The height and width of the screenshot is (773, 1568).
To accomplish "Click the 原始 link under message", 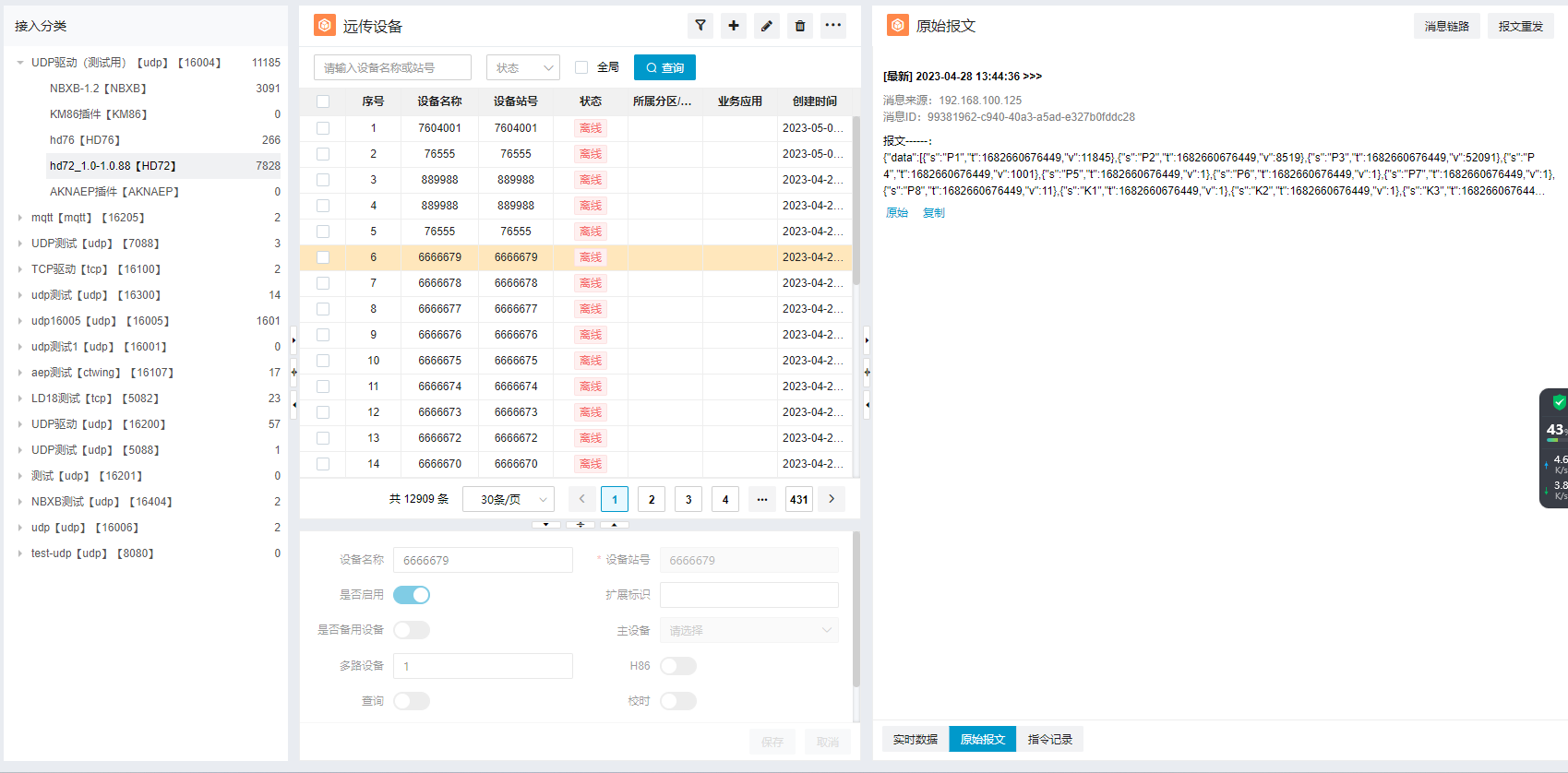I will coord(897,213).
